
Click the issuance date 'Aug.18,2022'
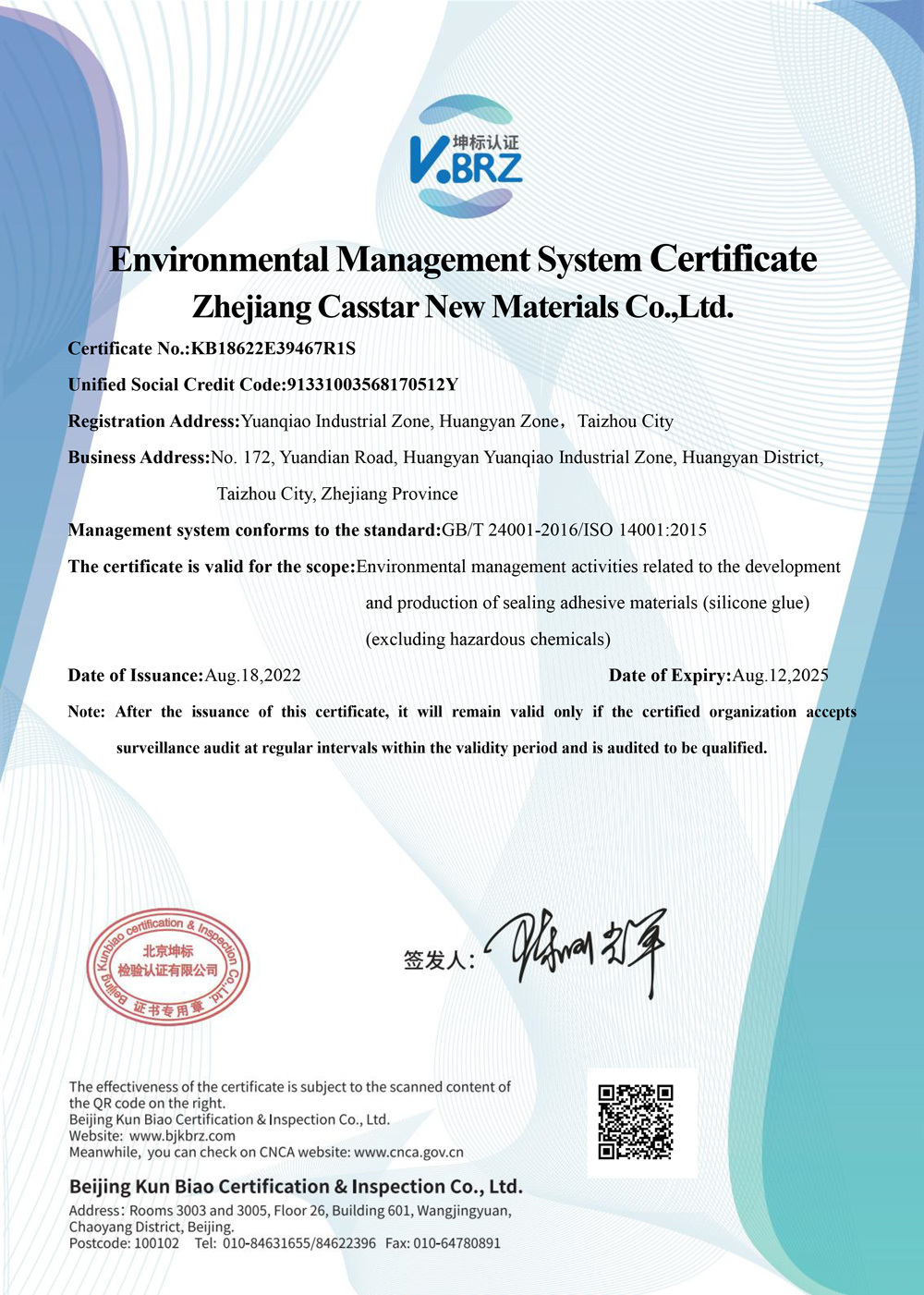[x=252, y=676]
